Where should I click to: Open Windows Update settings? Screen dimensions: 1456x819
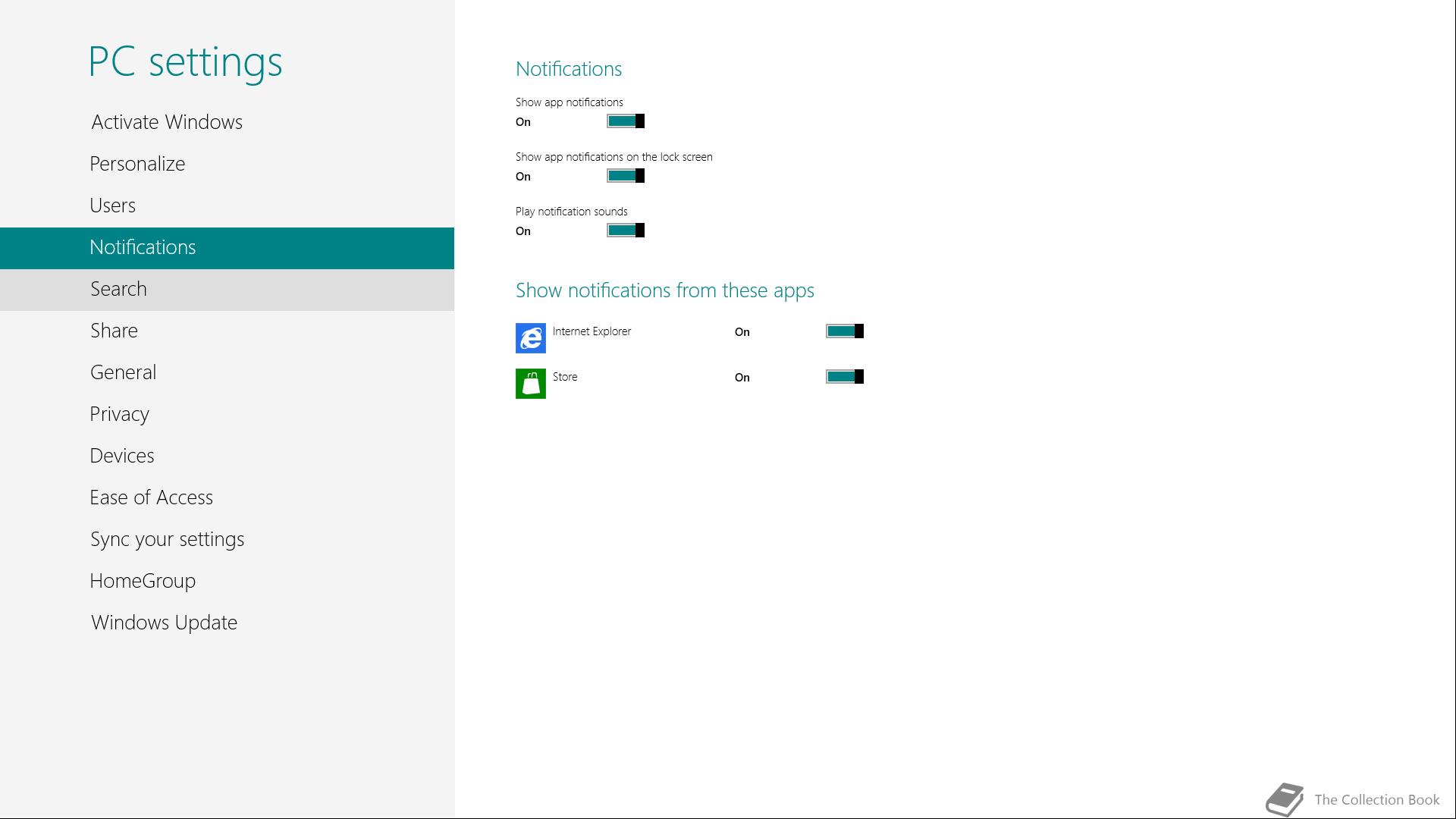pos(227,623)
